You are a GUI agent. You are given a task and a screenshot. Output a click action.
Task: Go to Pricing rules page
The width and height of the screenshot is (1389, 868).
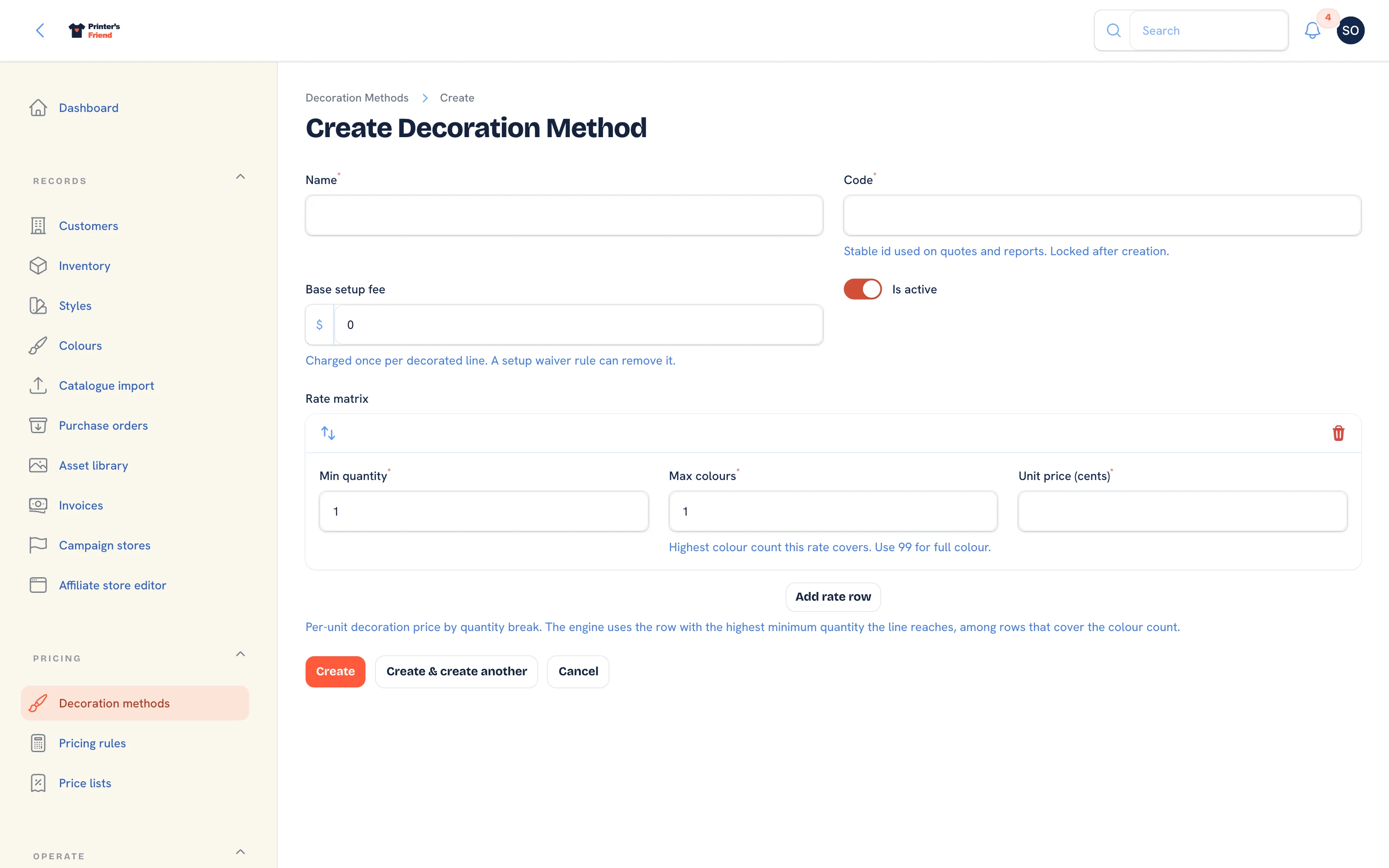coord(135,743)
